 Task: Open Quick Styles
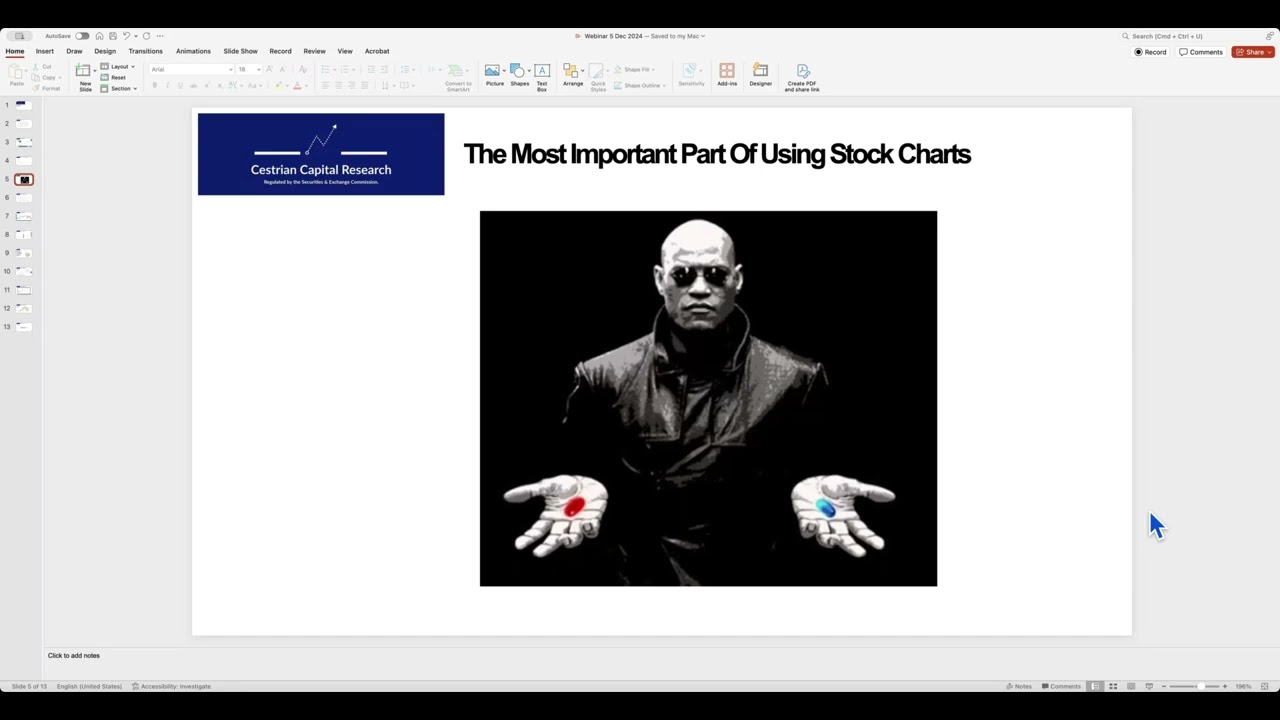click(x=598, y=78)
